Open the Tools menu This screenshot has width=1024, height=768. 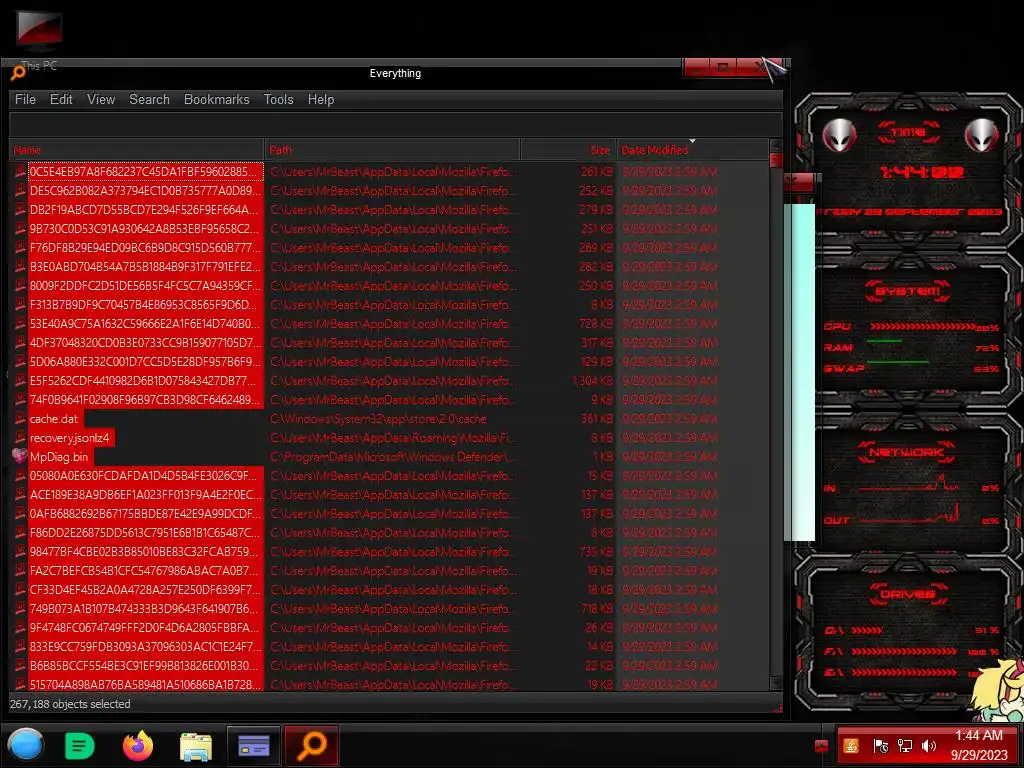point(278,99)
